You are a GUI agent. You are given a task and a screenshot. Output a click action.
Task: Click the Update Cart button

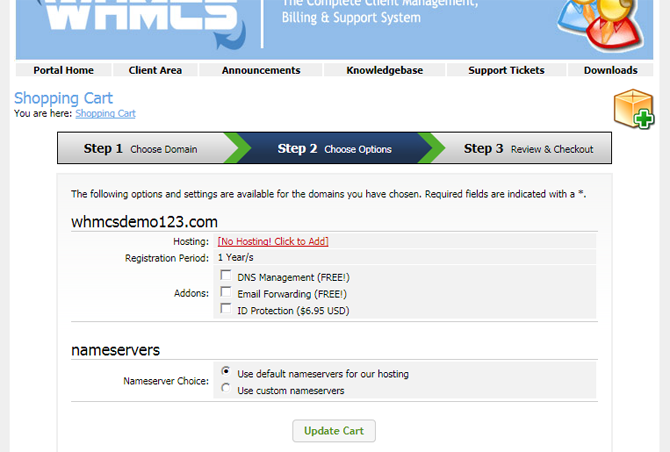(x=334, y=431)
